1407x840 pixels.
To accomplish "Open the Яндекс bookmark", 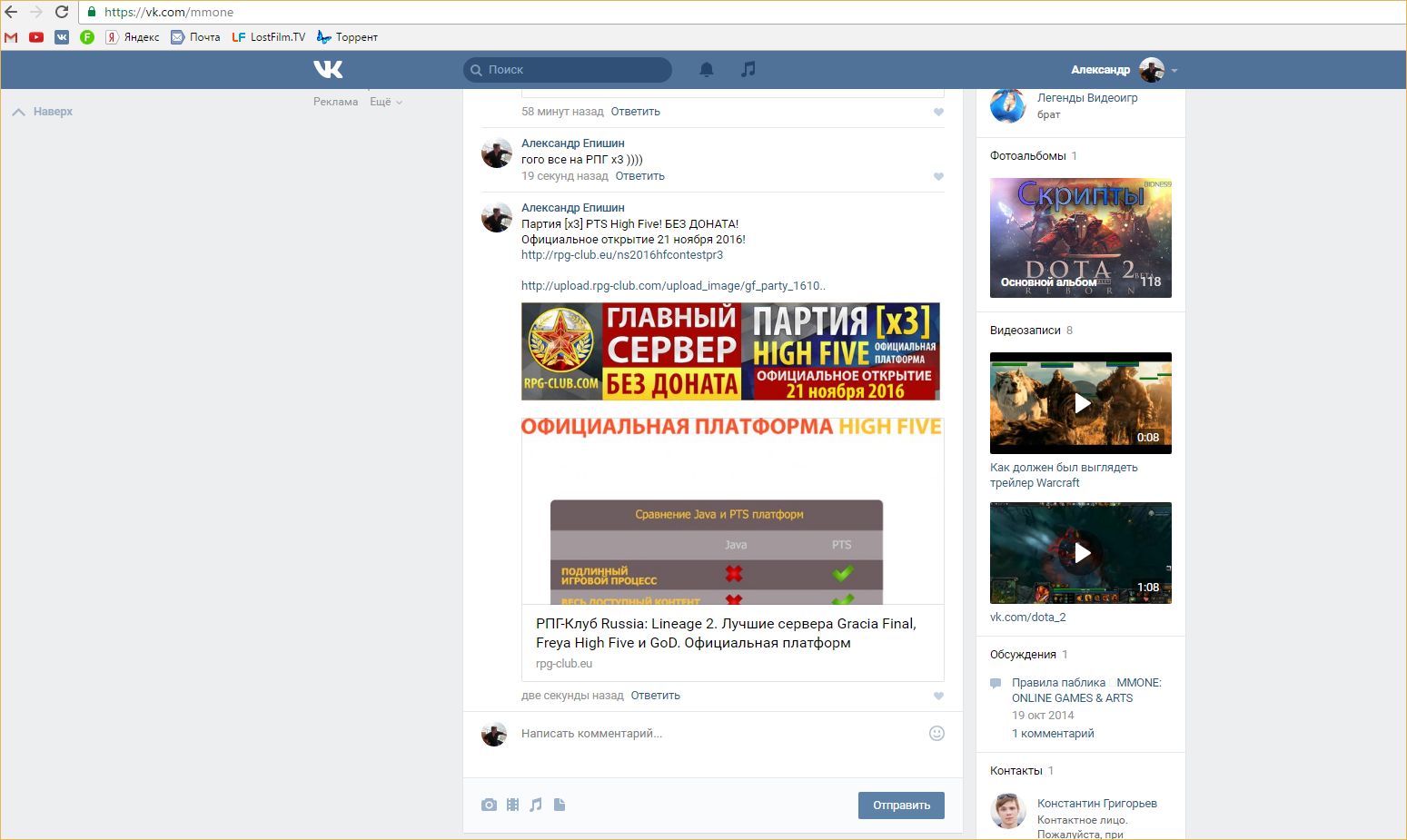I will pyautogui.click(x=133, y=37).
